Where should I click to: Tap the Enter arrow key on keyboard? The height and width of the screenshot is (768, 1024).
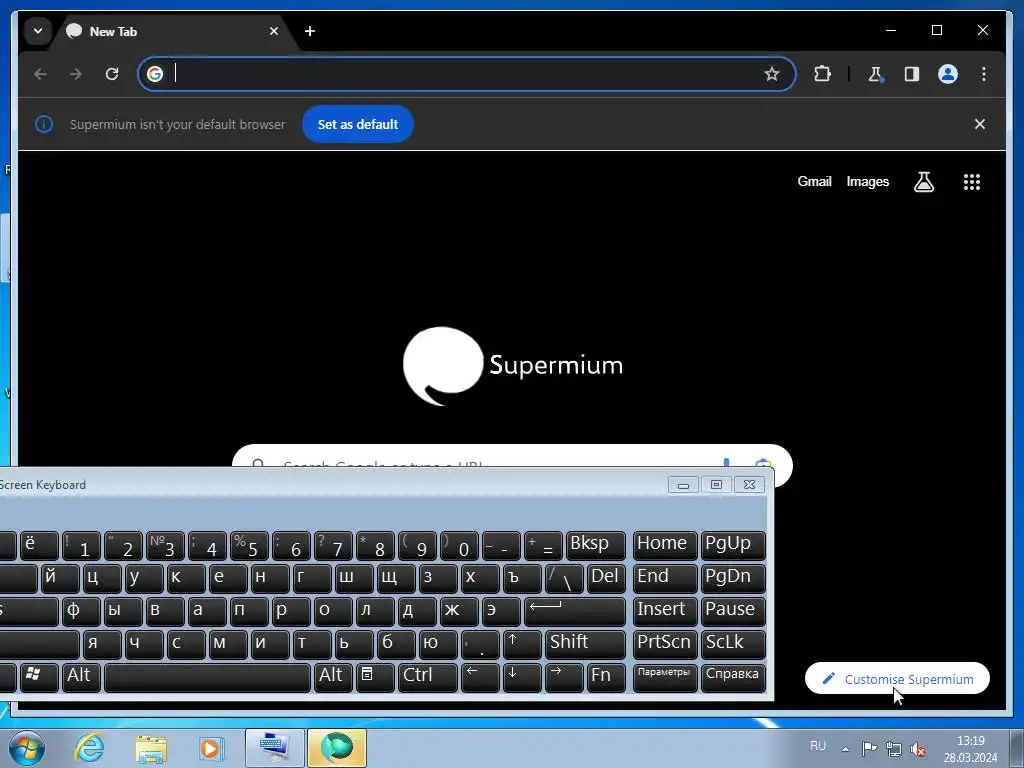coord(575,611)
